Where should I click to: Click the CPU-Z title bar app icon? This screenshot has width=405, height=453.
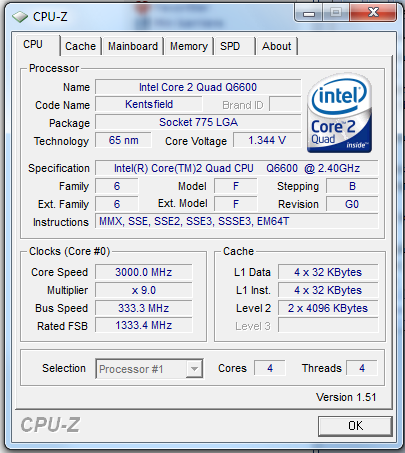coord(20,17)
